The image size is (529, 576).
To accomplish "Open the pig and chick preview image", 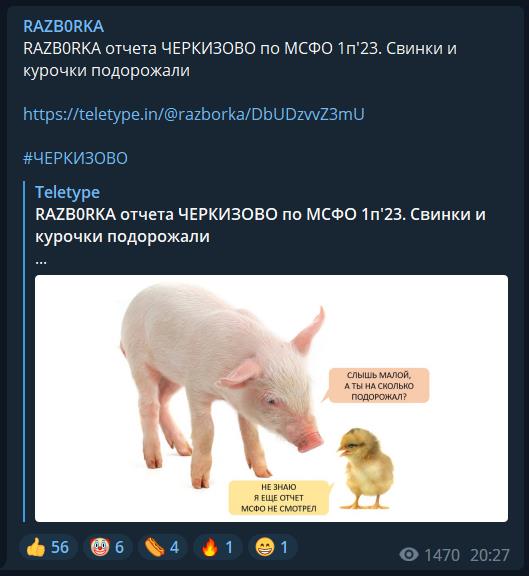I will [271, 399].
